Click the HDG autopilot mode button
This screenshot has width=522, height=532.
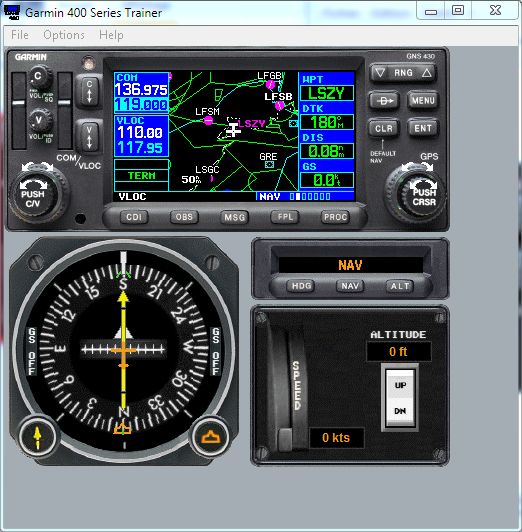(301, 286)
